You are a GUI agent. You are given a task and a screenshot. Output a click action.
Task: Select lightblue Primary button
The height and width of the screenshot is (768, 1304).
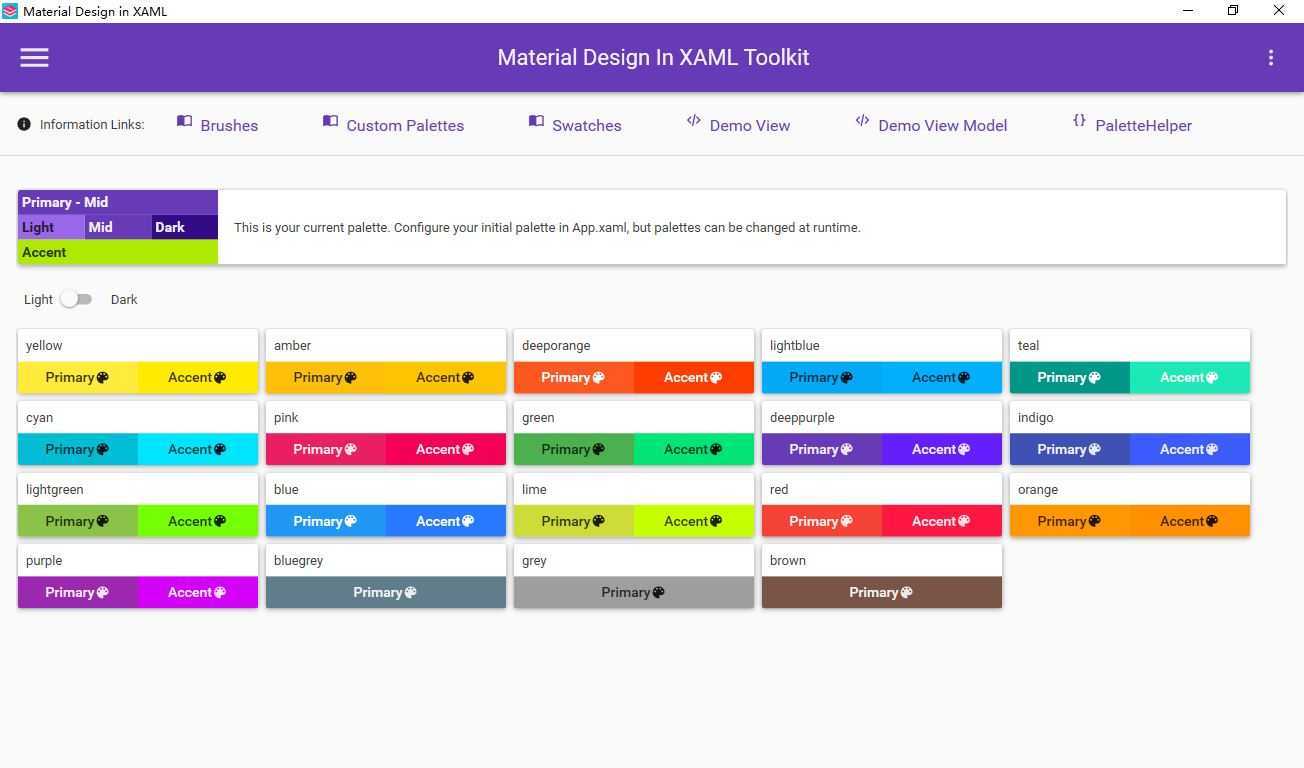point(822,377)
